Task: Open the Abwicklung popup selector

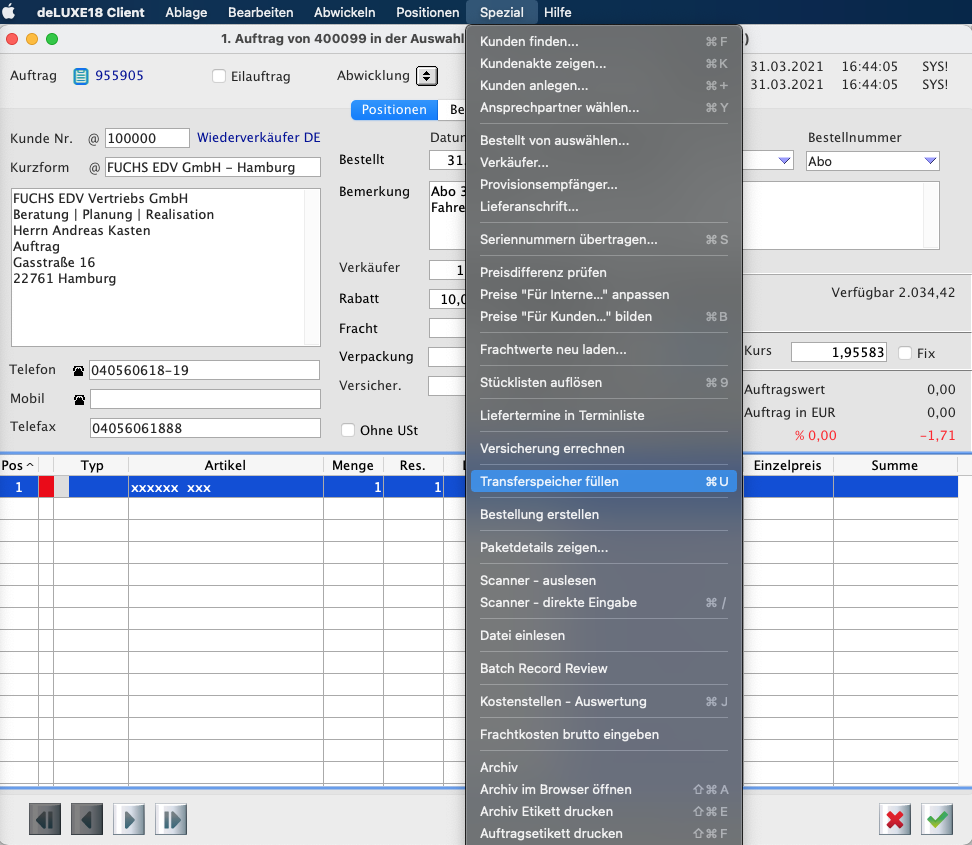Action: click(427, 76)
